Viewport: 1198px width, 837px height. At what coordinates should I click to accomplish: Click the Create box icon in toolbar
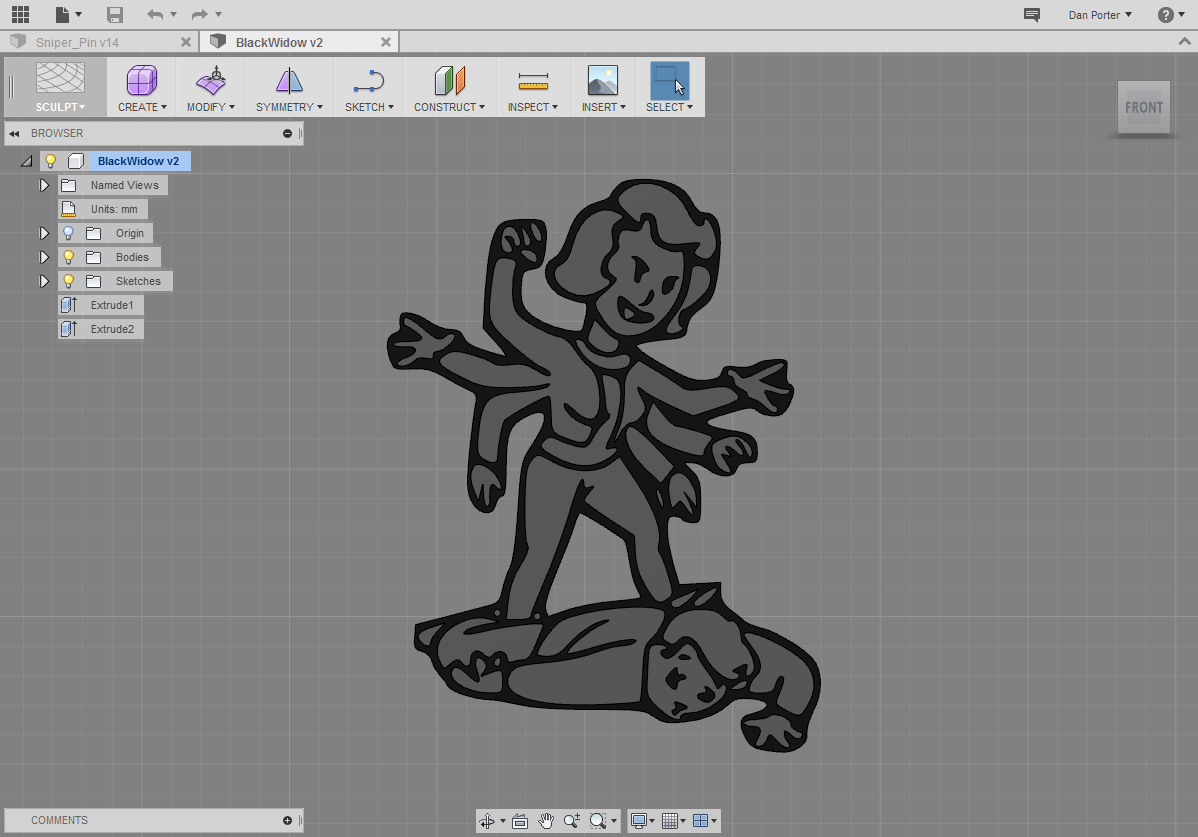point(141,80)
